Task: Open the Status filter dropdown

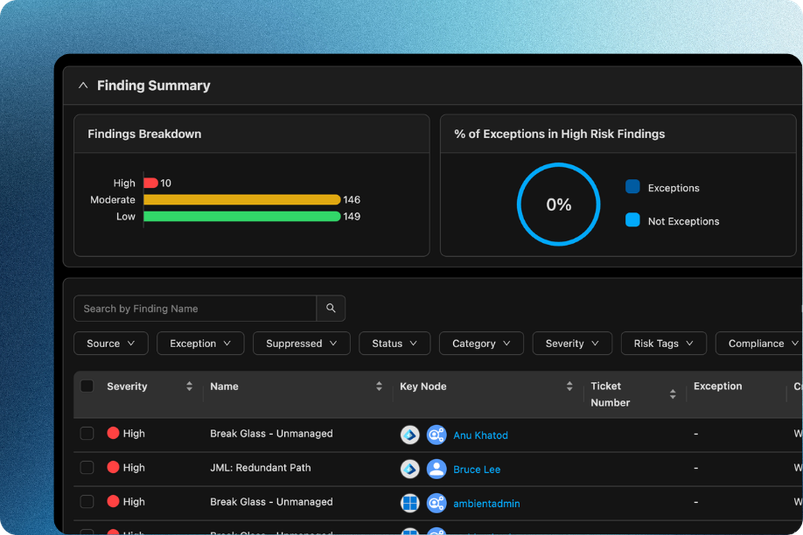Action: pyautogui.click(x=394, y=344)
